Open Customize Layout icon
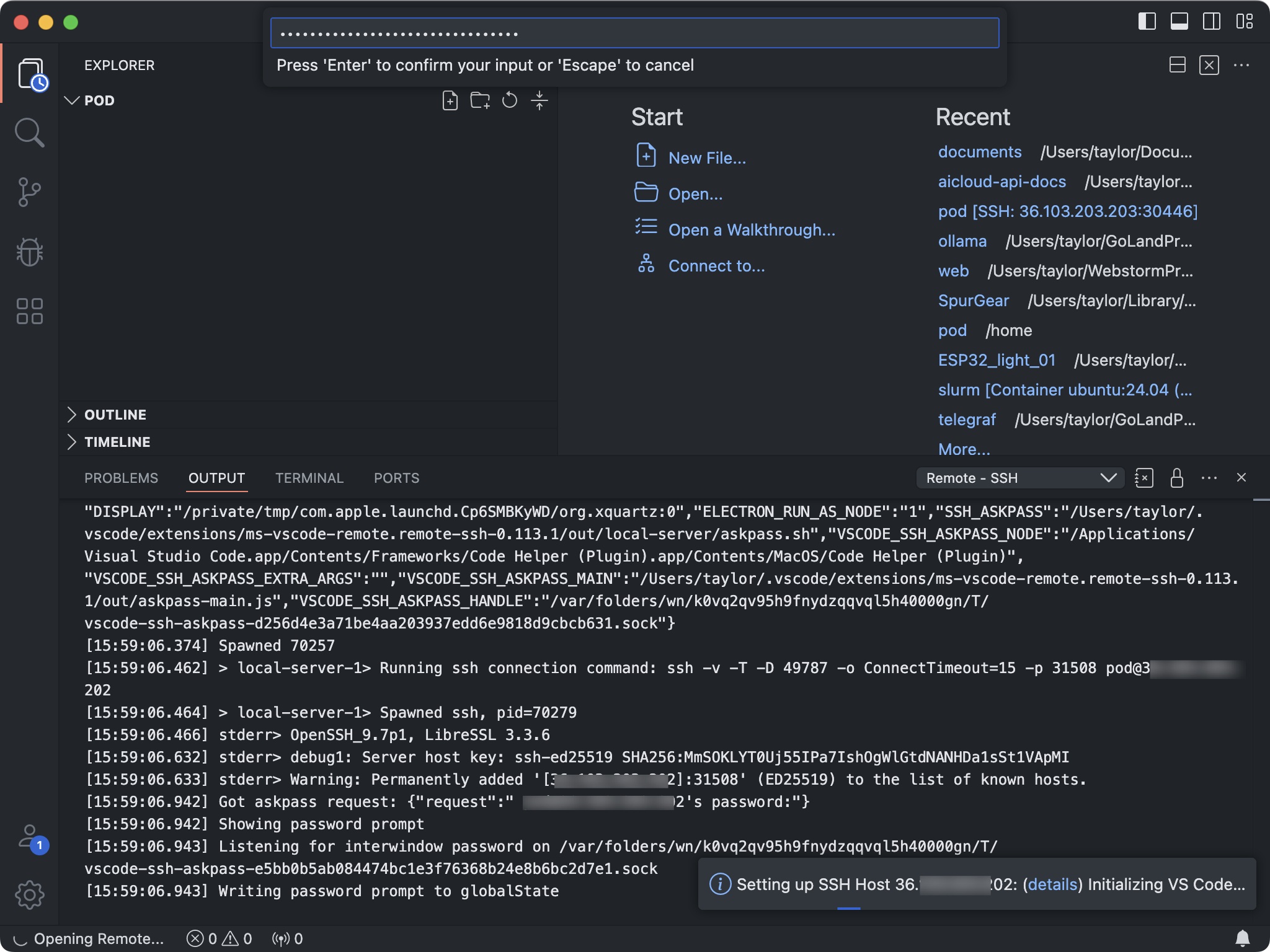Viewport: 1270px width, 952px height. [1244, 22]
